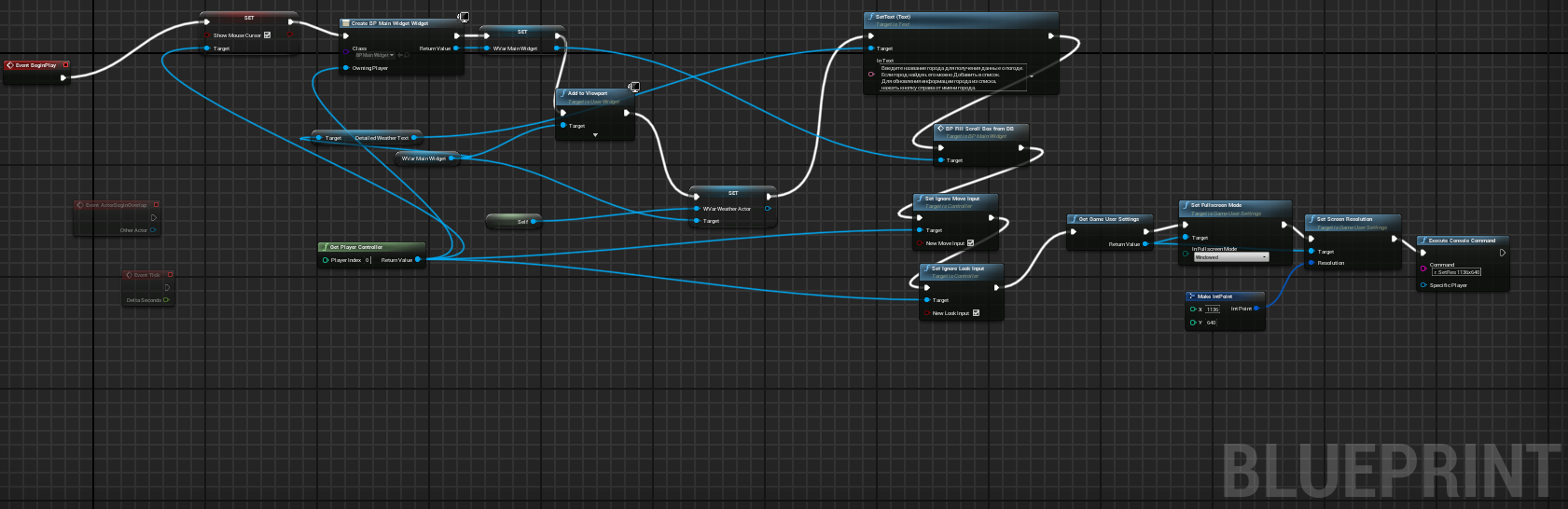Select the BP Fill Scroll Box from DB node title
Screen dimensions: 1568x509
coord(979,129)
